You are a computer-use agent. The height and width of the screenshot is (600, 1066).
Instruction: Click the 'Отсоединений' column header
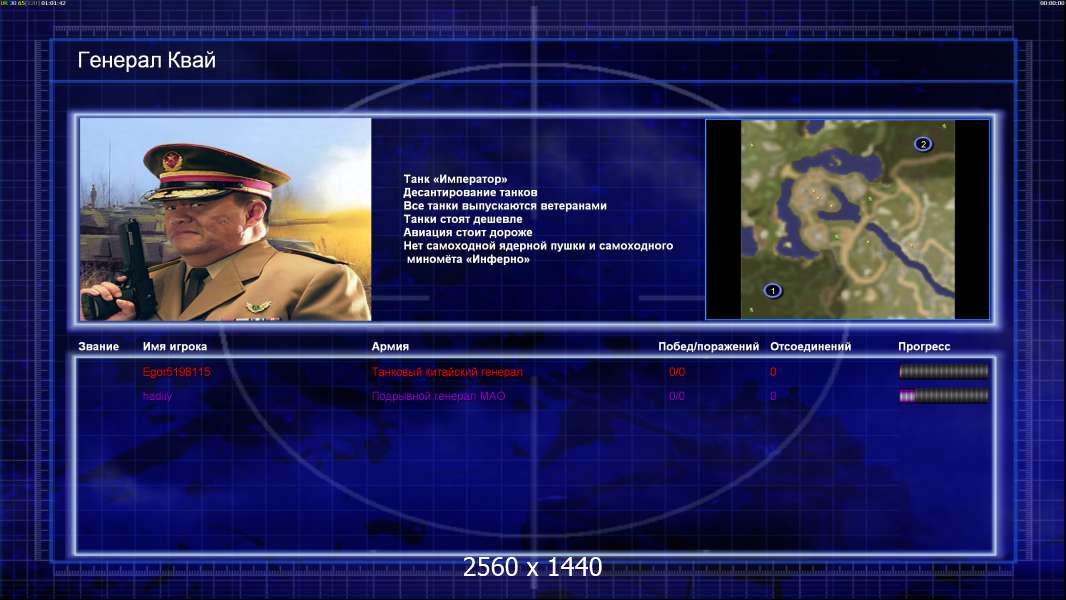(810, 347)
